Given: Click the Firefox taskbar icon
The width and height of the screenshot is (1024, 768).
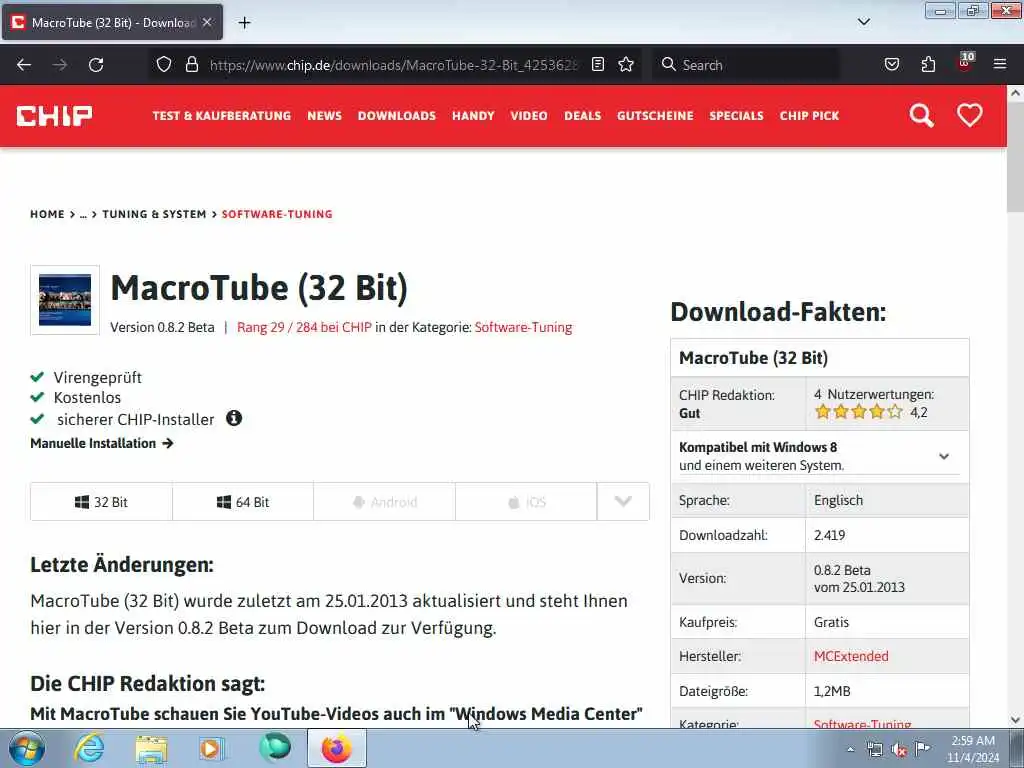Looking at the screenshot, I should click(336, 748).
